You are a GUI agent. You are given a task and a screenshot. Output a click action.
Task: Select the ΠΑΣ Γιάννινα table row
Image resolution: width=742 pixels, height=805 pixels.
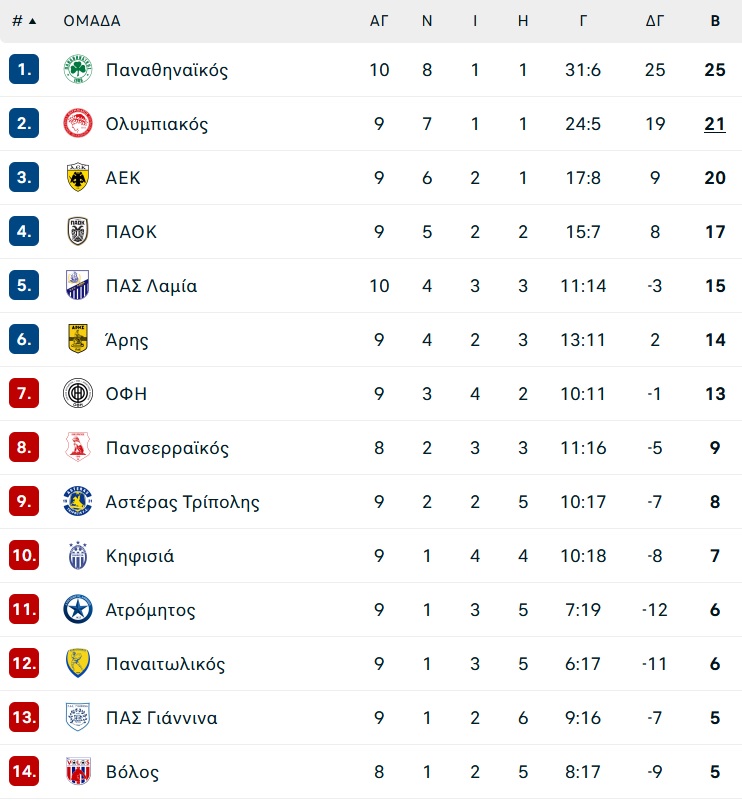(371, 717)
